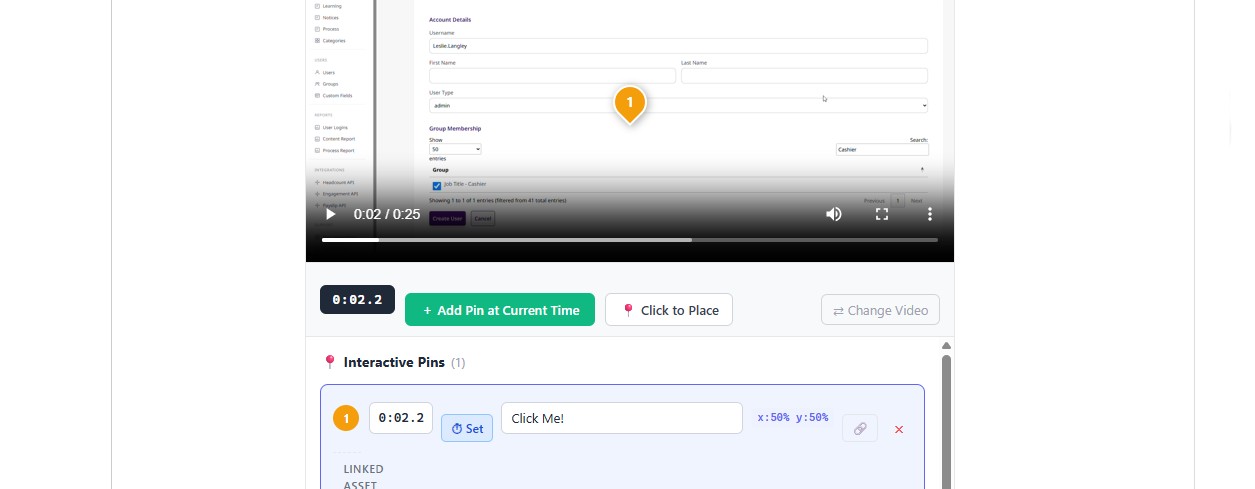Image resolution: width=1255 pixels, height=489 pixels.
Task: Activate Click to Place pin mode
Action: click(669, 310)
